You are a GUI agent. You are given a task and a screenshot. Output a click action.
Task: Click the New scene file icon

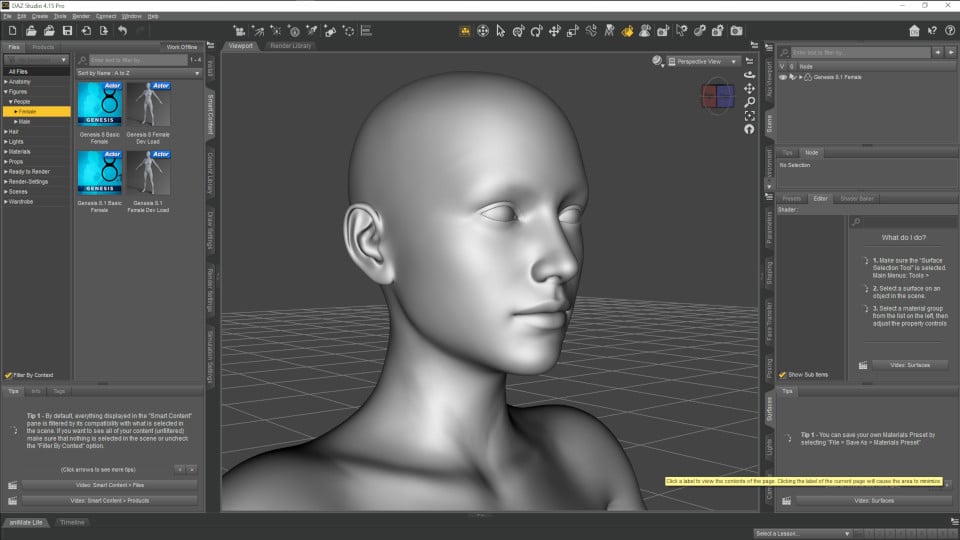[14, 31]
